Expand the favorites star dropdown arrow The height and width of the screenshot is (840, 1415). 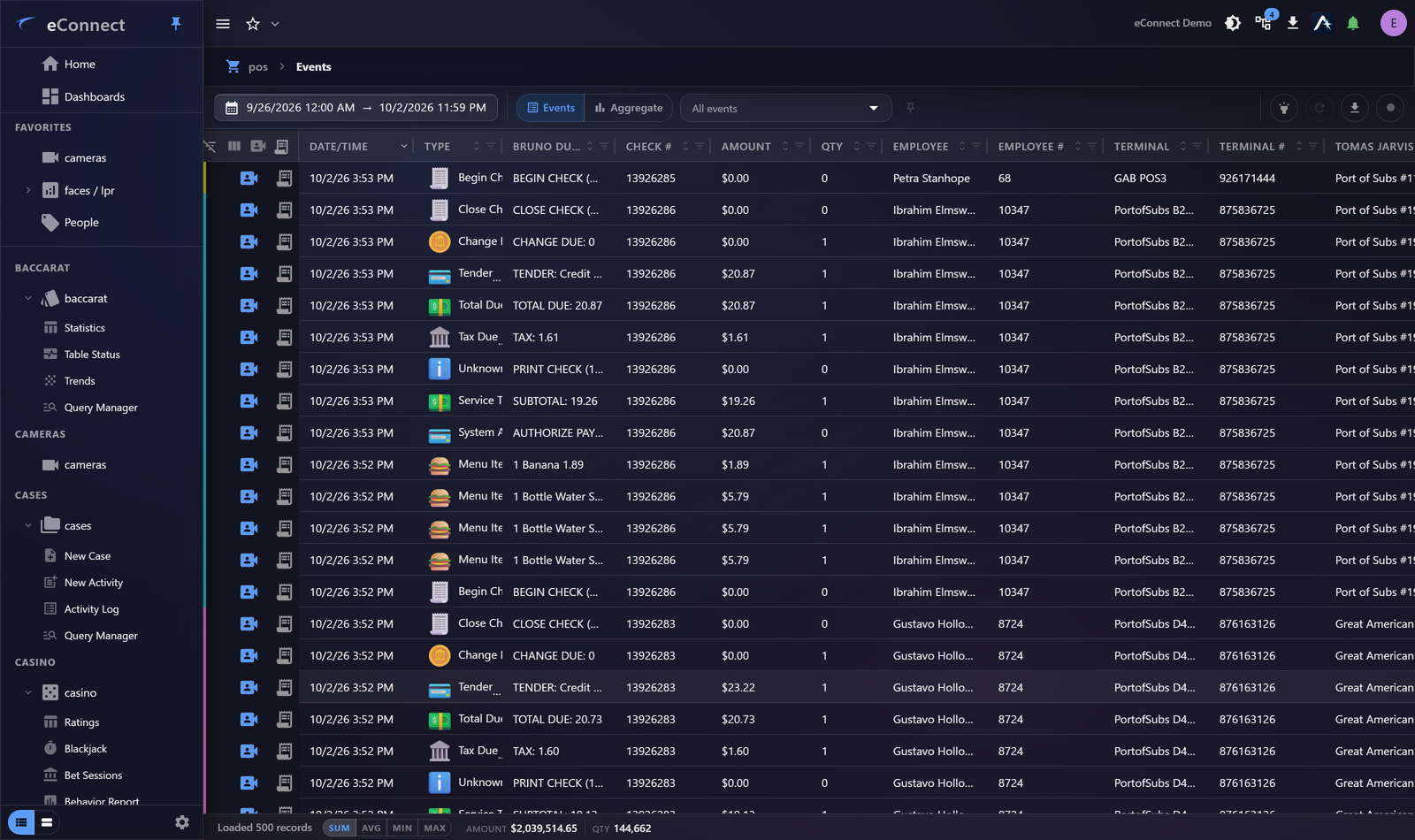pyautogui.click(x=275, y=24)
